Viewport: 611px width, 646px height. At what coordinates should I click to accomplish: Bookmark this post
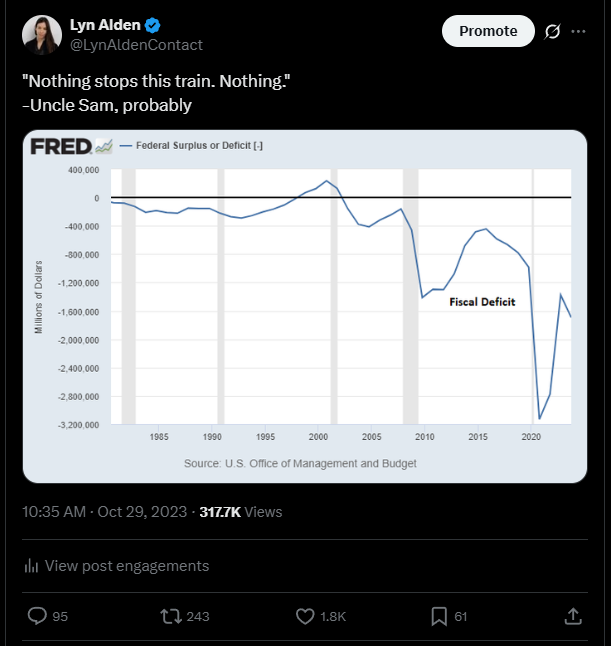(437, 616)
